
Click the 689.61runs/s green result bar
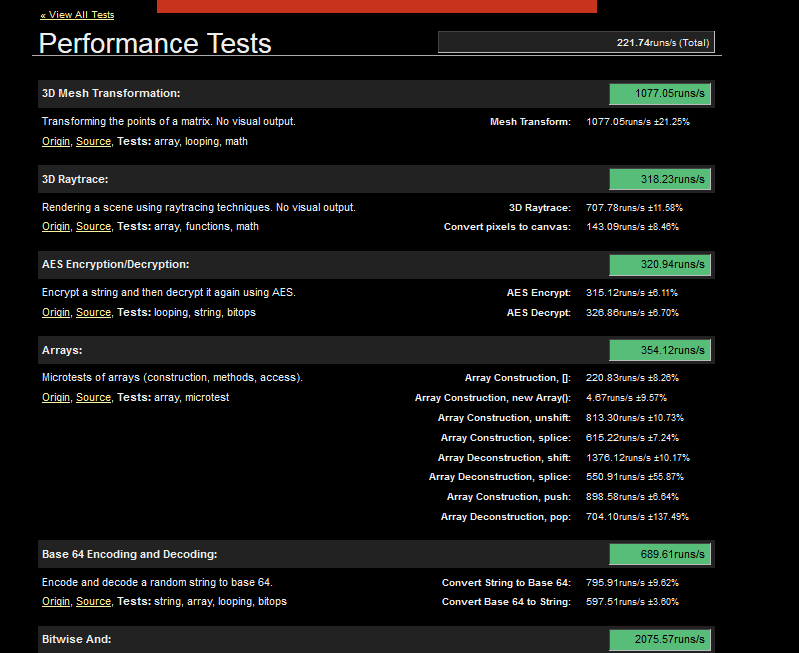[660, 554]
